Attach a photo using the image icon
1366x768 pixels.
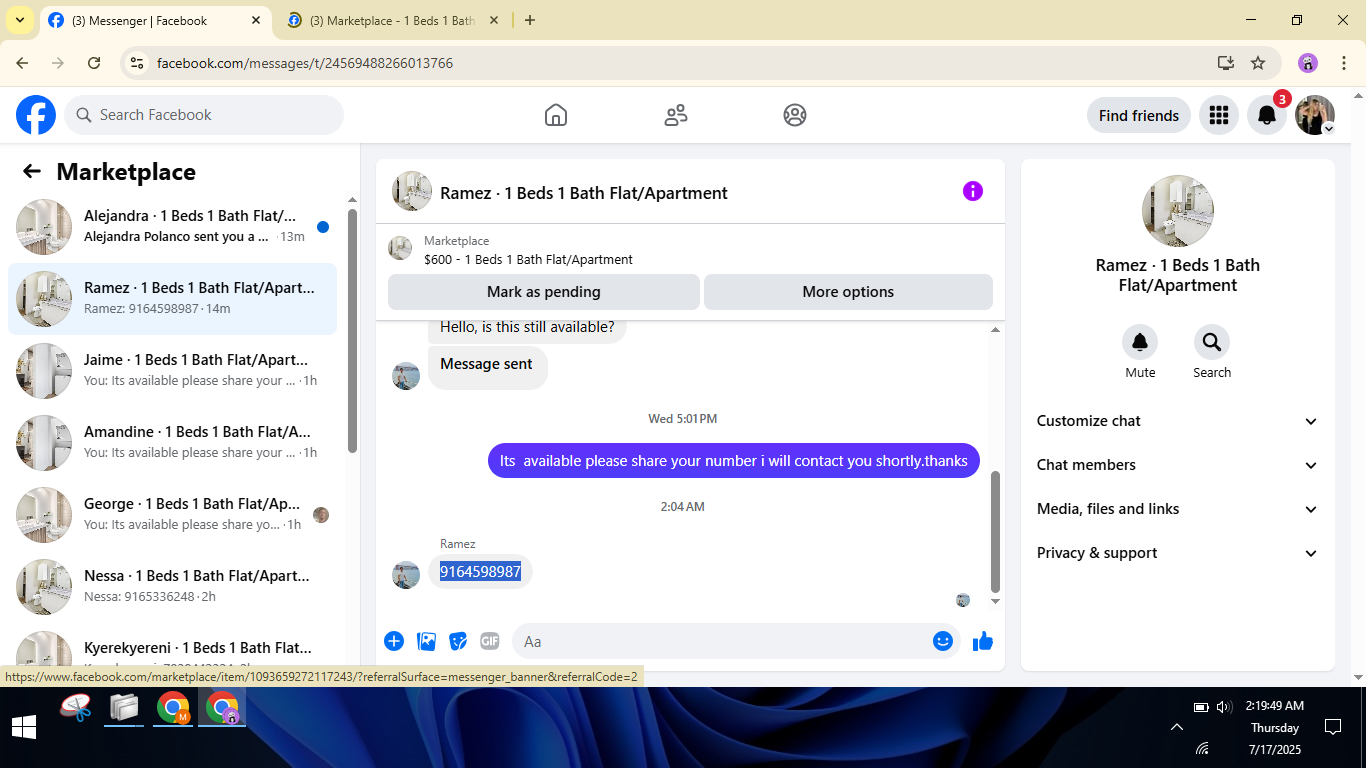click(x=427, y=641)
